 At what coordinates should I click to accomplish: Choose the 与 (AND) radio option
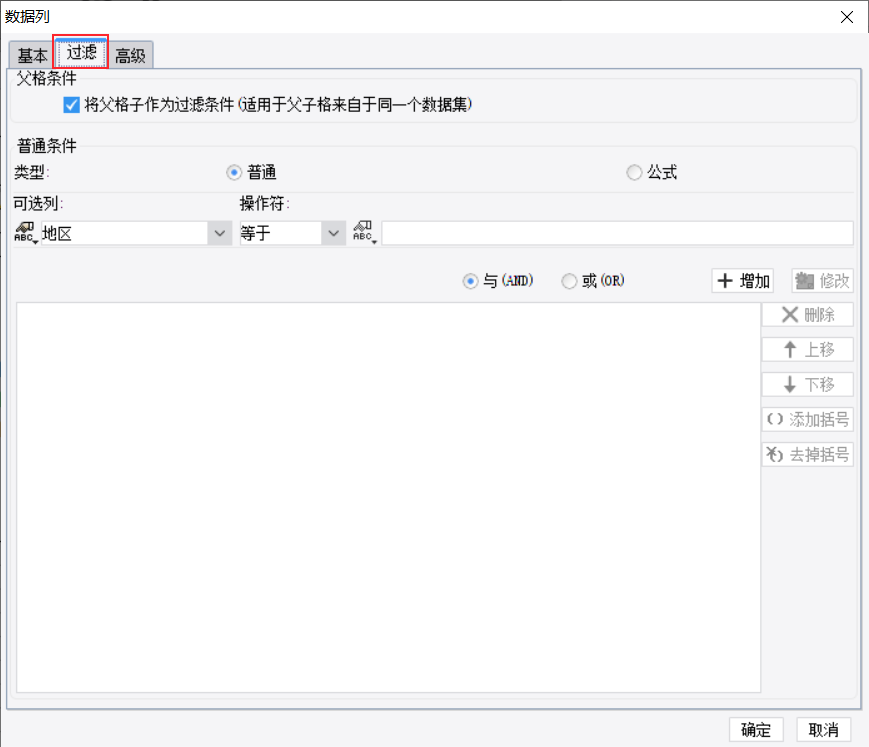pyautogui.click(x=470, y=282)
